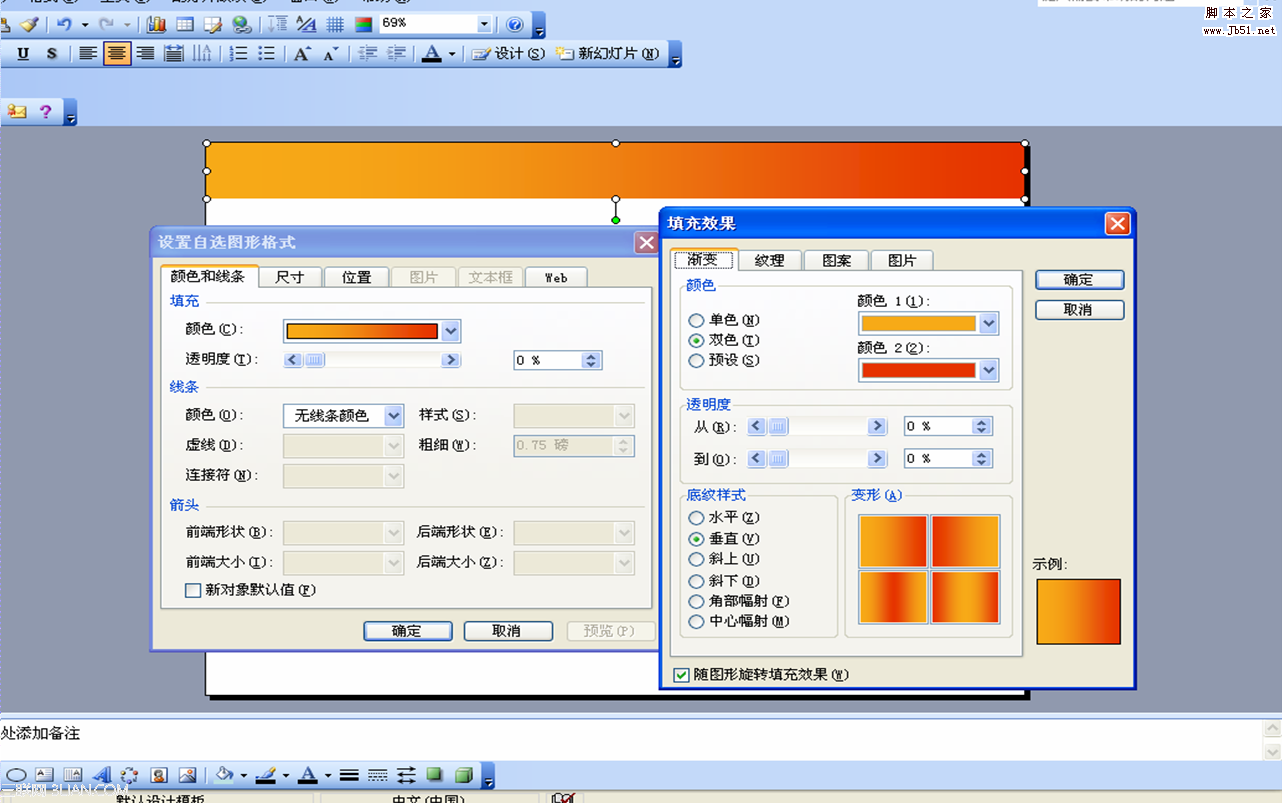This screenshot has height=803, width=1282.
Task: Click 确定 in the fill effects dialog
Action: pos(1079,280)
